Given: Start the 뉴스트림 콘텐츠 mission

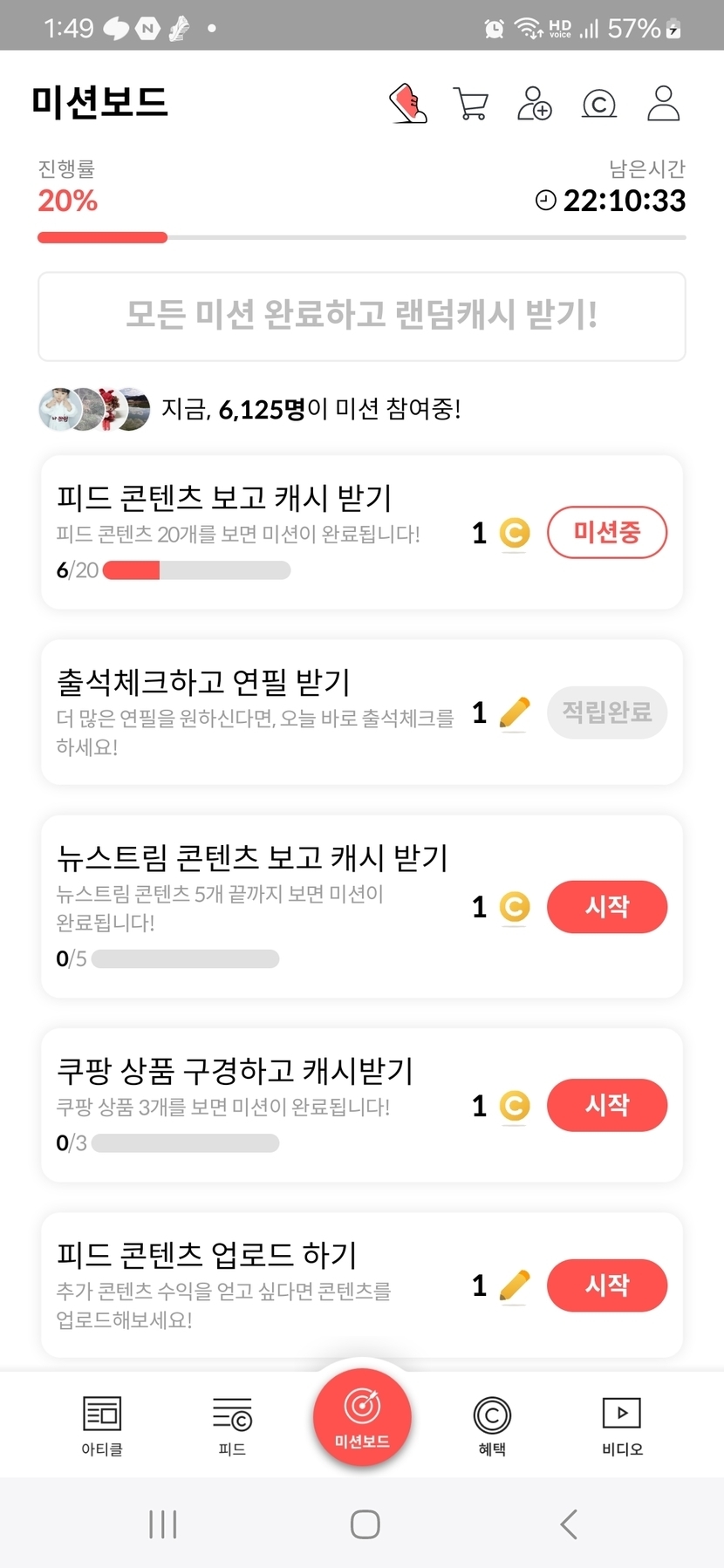Looking at the screenshot, I should pos(607,906).
